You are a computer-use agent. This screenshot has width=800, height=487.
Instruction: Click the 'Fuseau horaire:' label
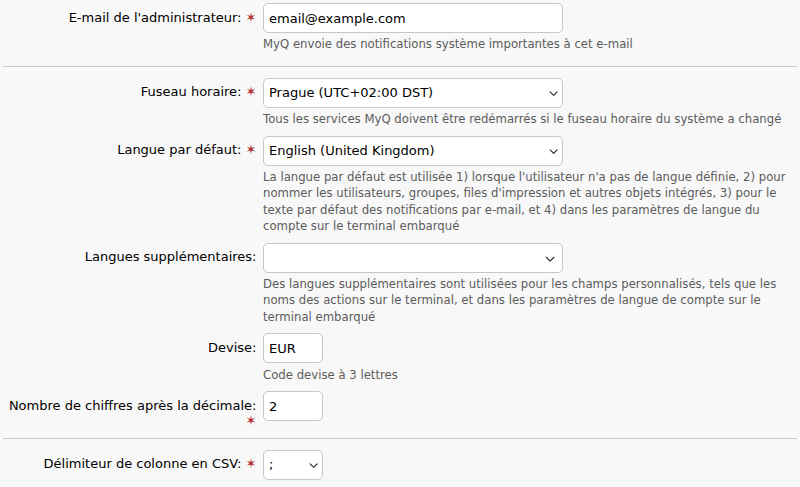191,92
